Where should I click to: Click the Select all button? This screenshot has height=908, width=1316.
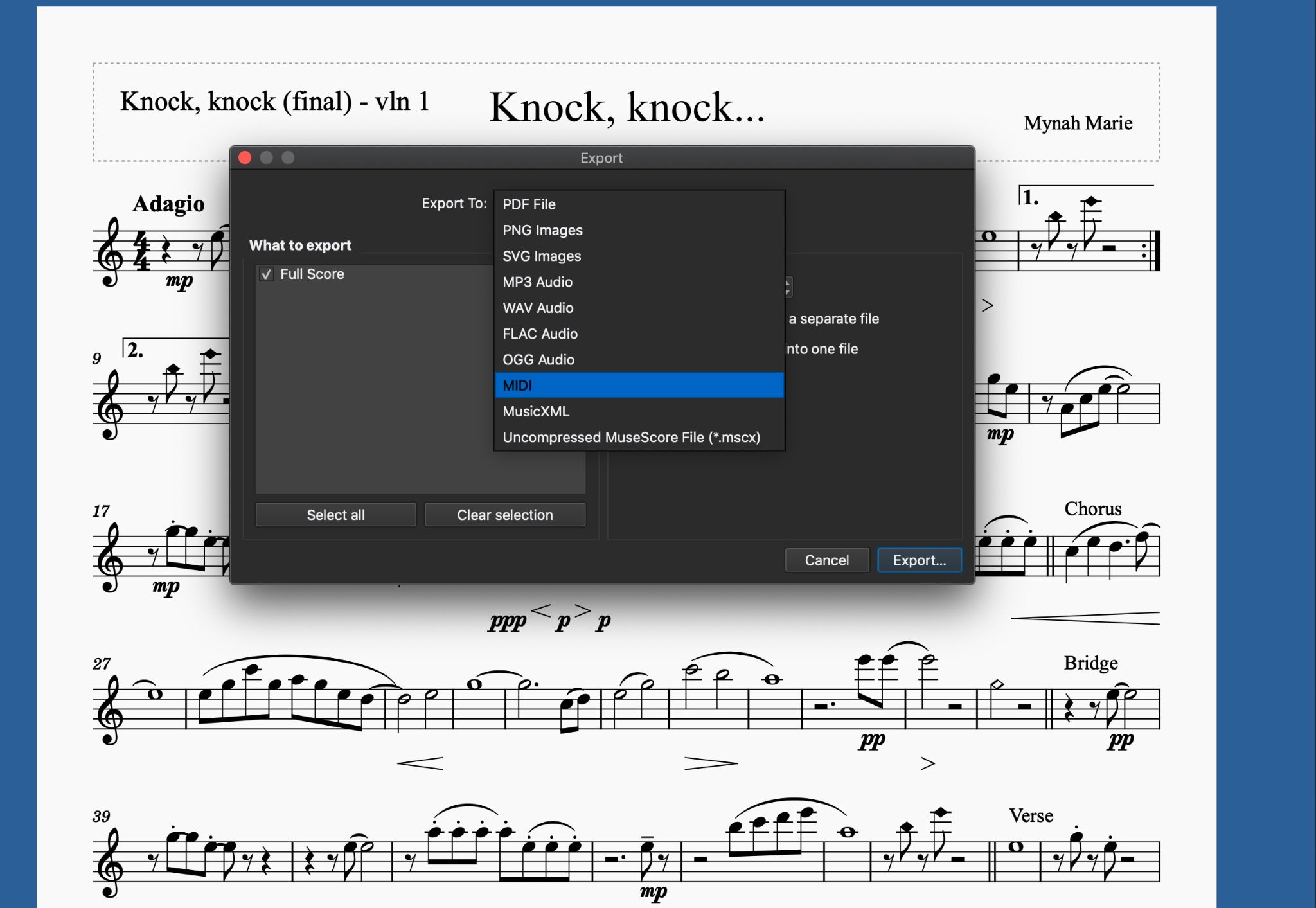click(335, 515)
